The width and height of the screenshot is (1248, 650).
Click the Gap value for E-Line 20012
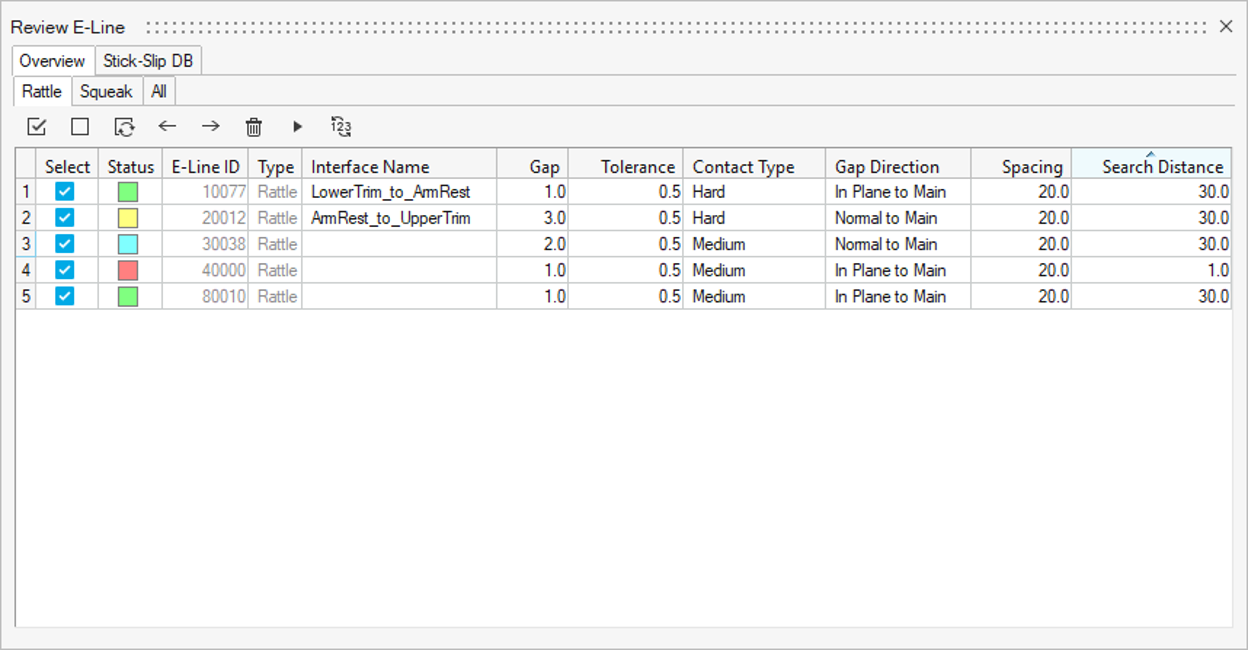click(x=533, y=218)
